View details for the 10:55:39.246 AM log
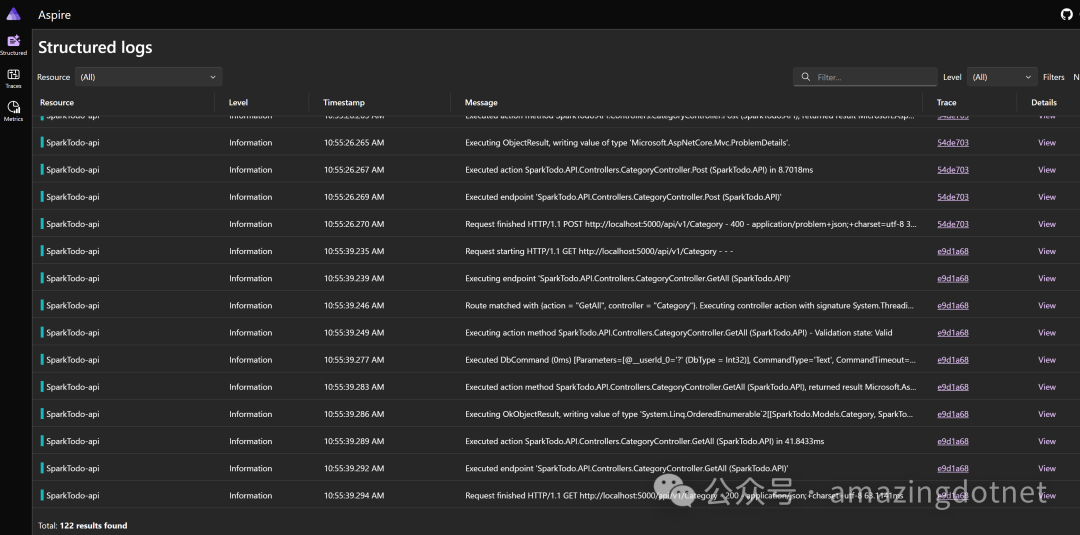 pos(1047,306)
